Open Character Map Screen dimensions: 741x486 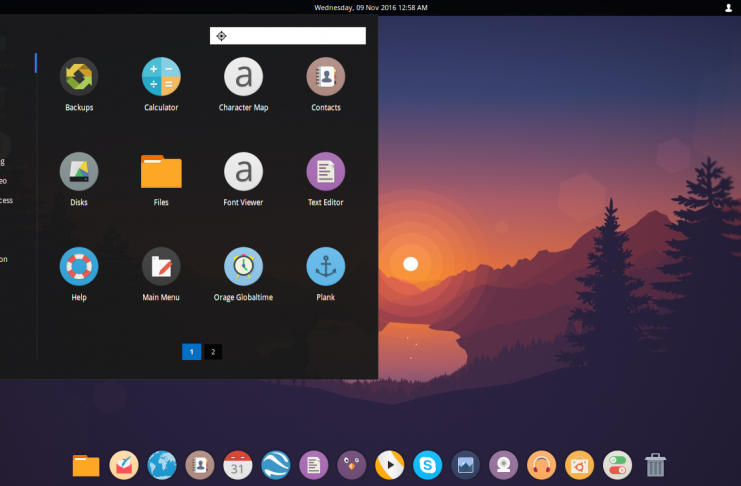coord(243,77)
